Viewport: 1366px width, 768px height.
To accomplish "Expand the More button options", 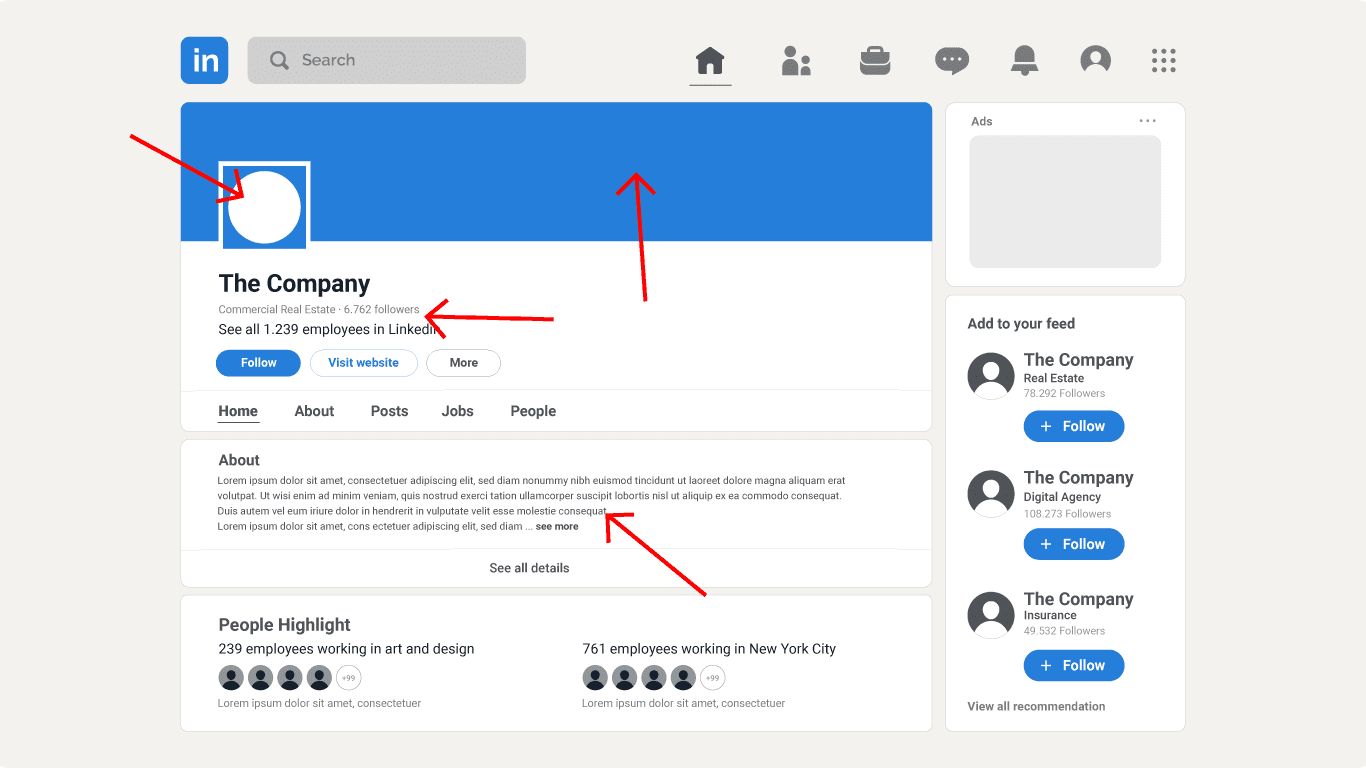I will 463,363.
